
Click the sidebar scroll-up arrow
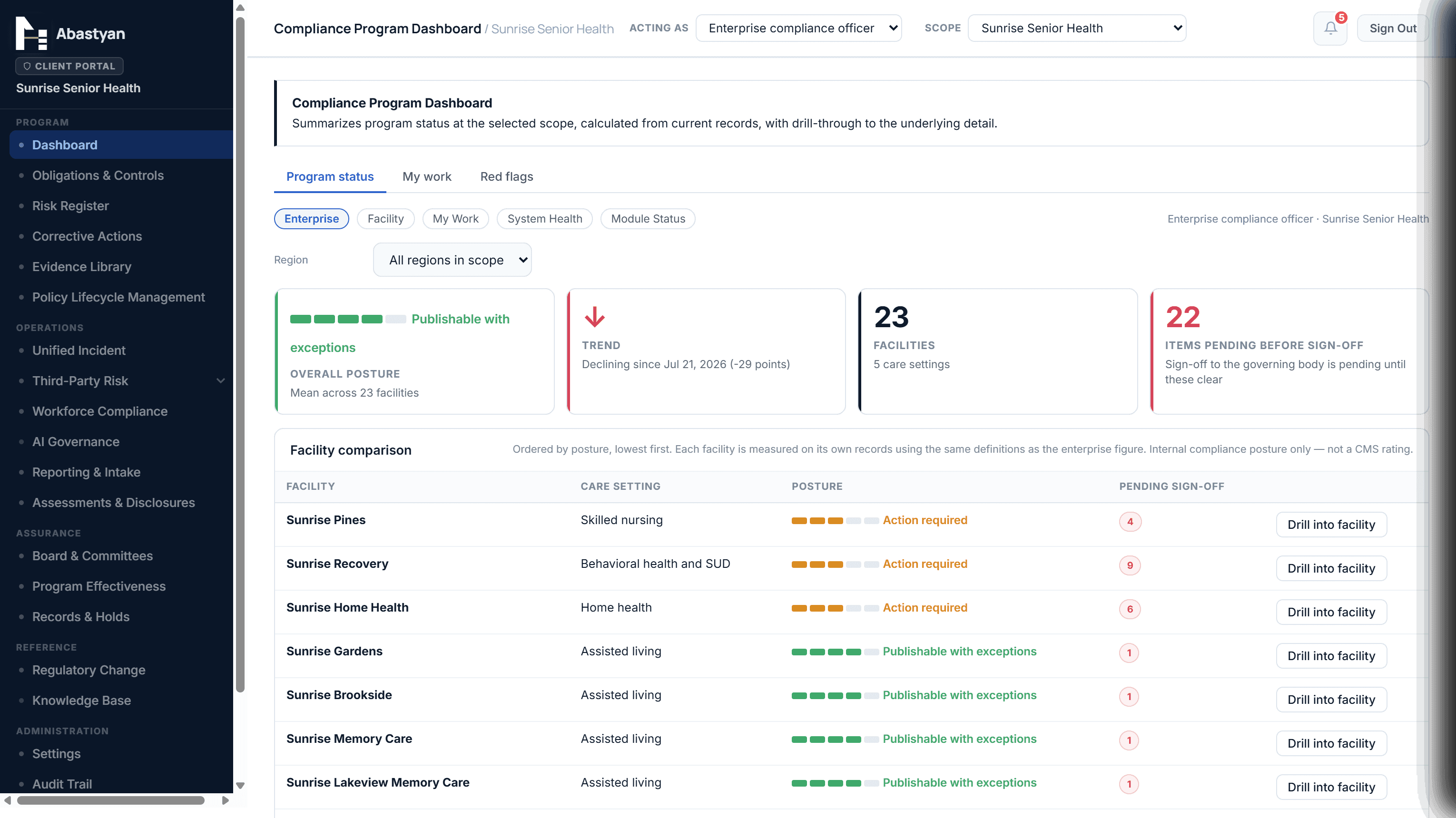[x=240, y=8]
